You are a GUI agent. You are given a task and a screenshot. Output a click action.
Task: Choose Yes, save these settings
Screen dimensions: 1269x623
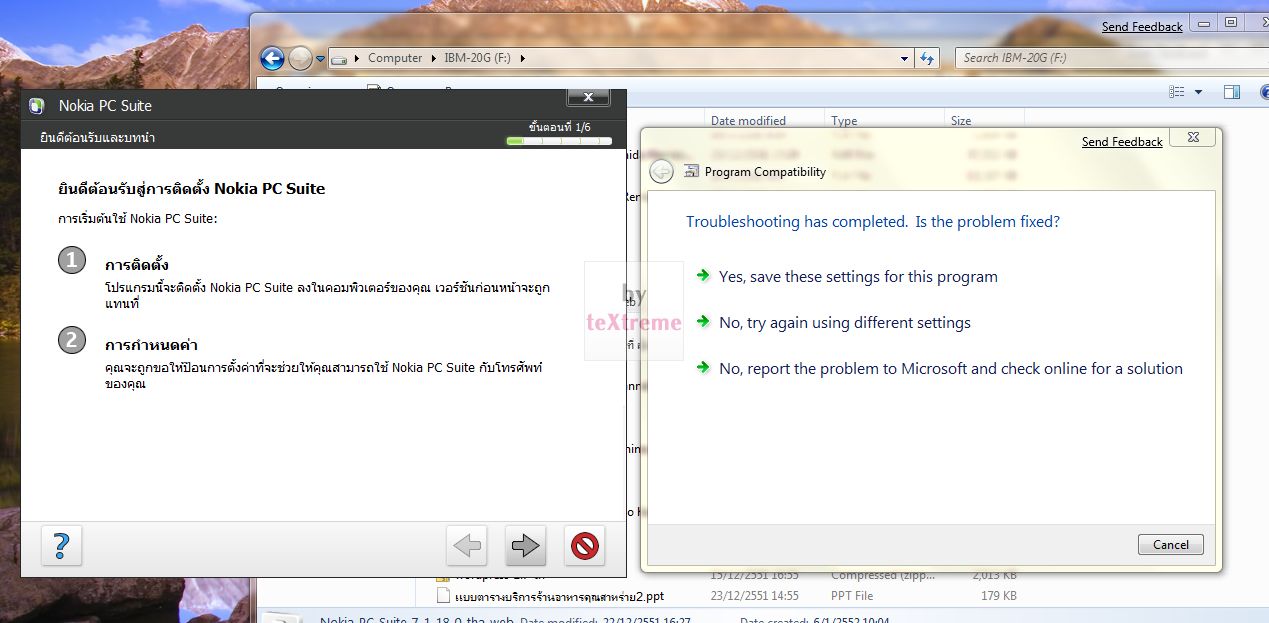tap(858, 277)
